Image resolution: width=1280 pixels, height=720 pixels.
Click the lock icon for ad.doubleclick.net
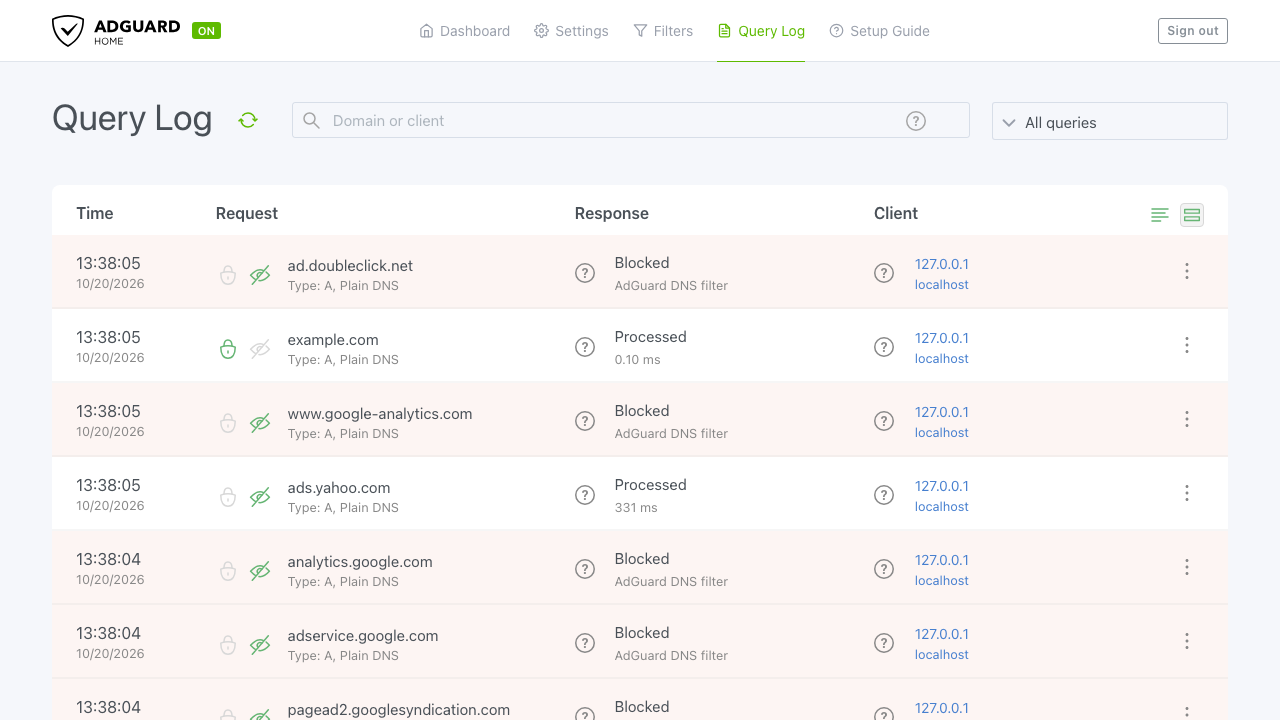(x=228, y=275)
